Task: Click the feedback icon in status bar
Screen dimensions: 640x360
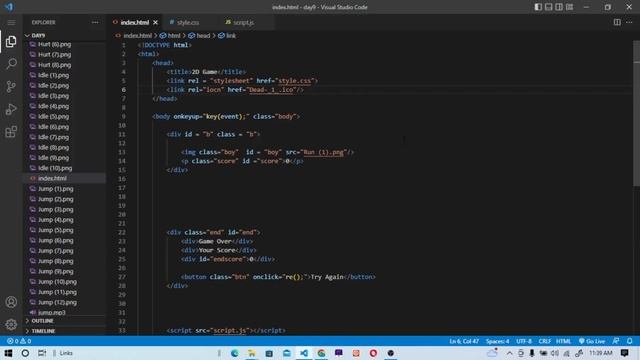Action: (x=616, y=341)
